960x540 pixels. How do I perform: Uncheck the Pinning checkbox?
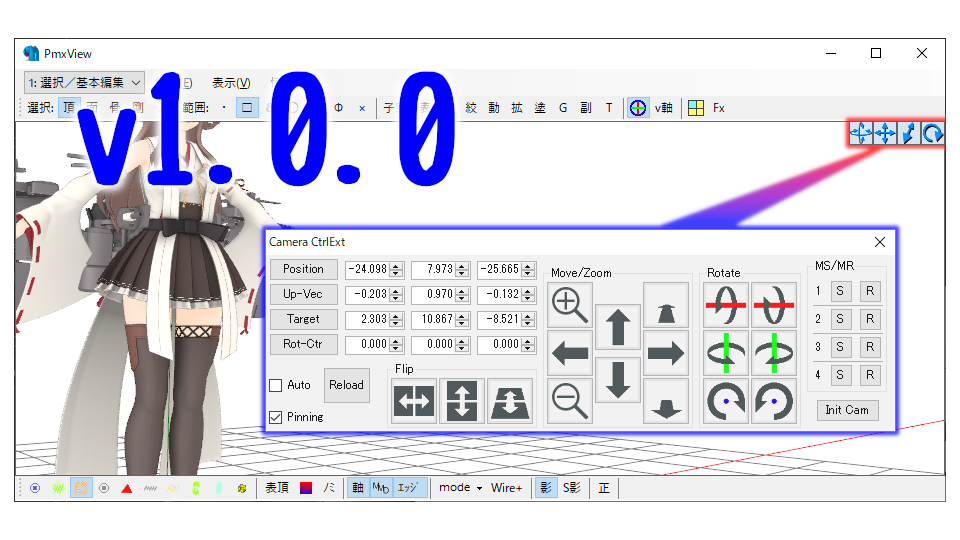click(276, 417)
